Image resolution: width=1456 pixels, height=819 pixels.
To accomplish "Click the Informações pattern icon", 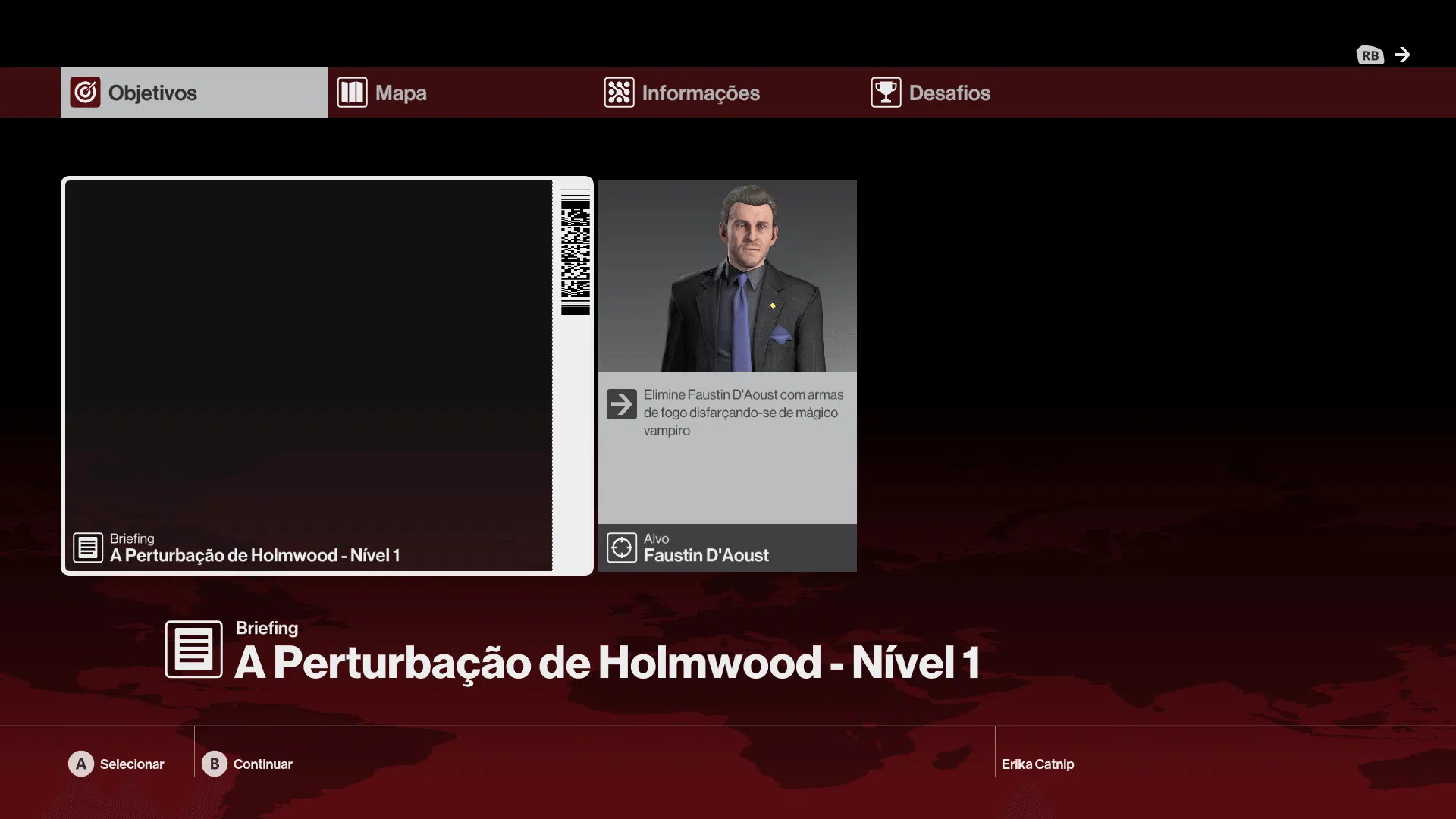I will pos(619,93).
